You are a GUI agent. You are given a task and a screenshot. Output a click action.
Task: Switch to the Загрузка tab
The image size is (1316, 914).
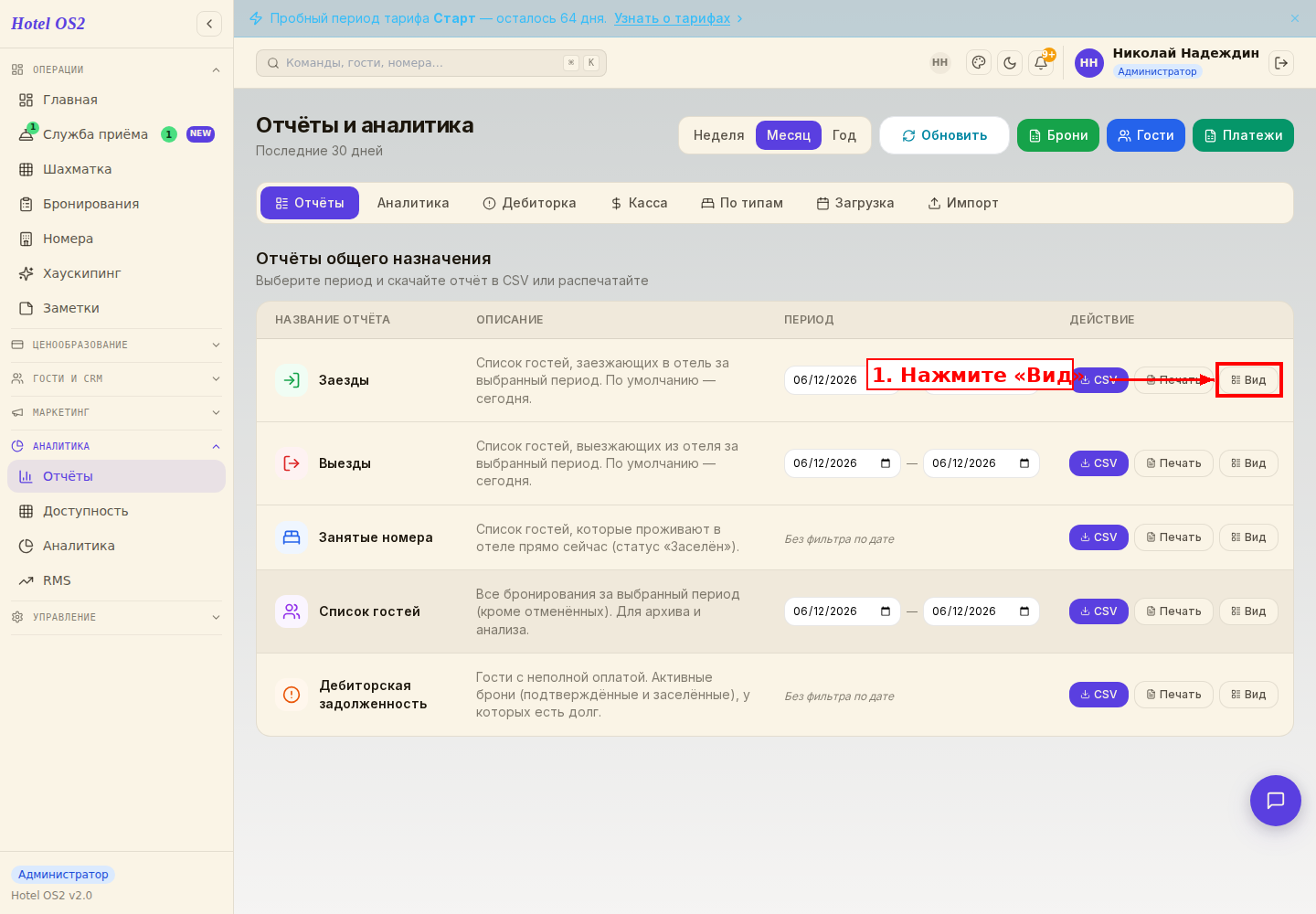855,203
